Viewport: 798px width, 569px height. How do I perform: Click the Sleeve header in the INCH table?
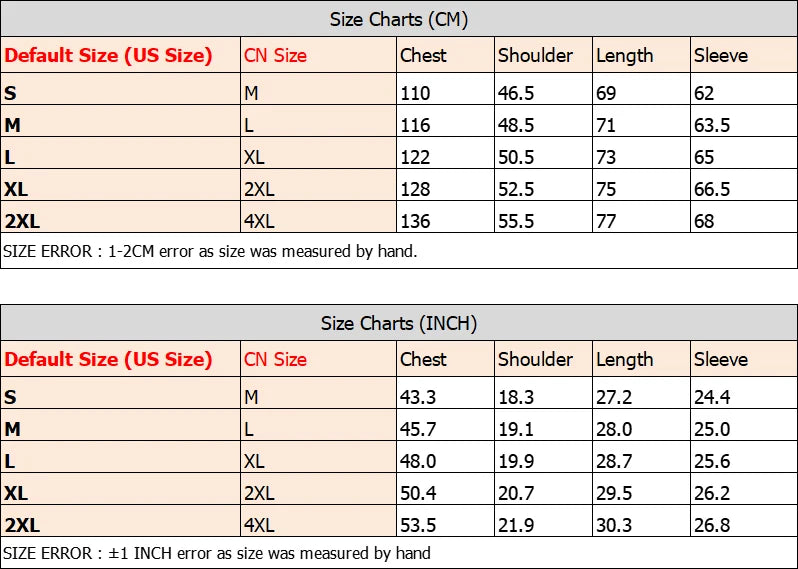(x=721, y=359)
